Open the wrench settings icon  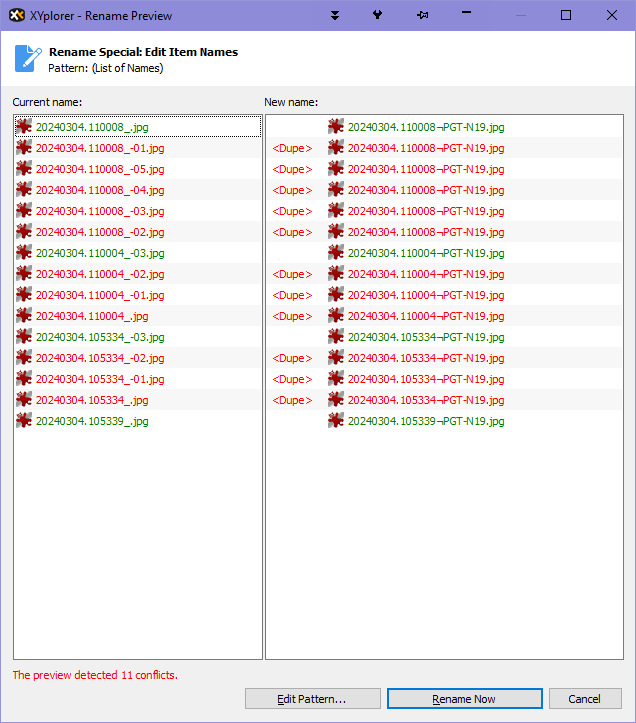click(377, 15)
